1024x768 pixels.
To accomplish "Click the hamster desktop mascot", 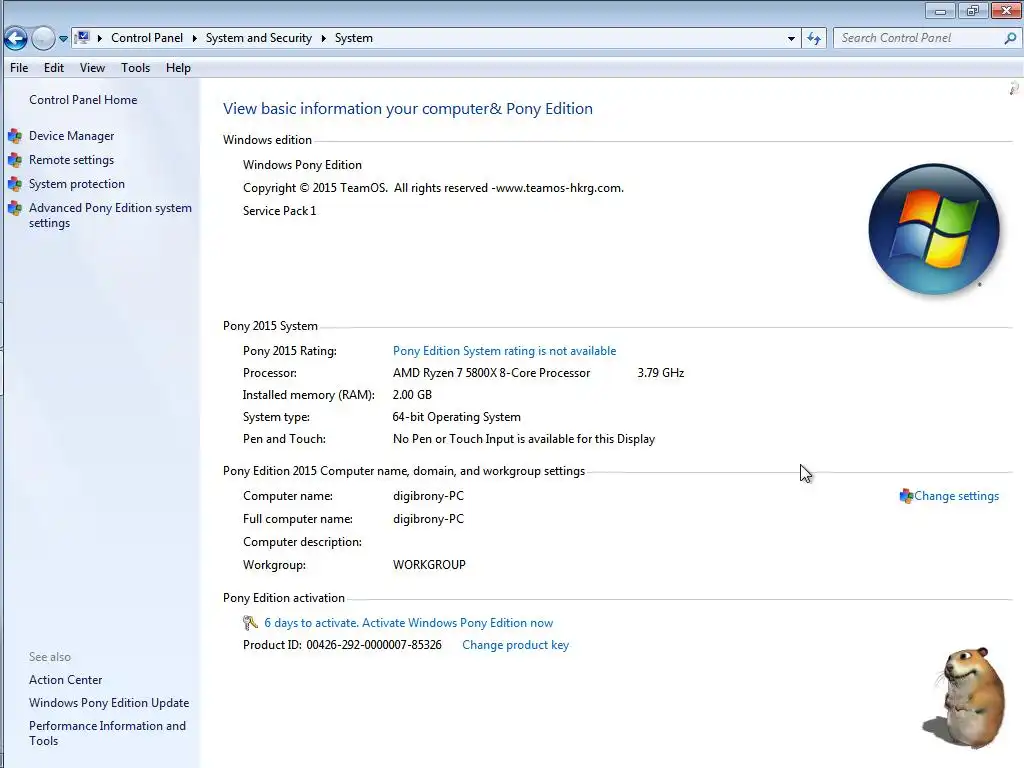I will (964, 698).
